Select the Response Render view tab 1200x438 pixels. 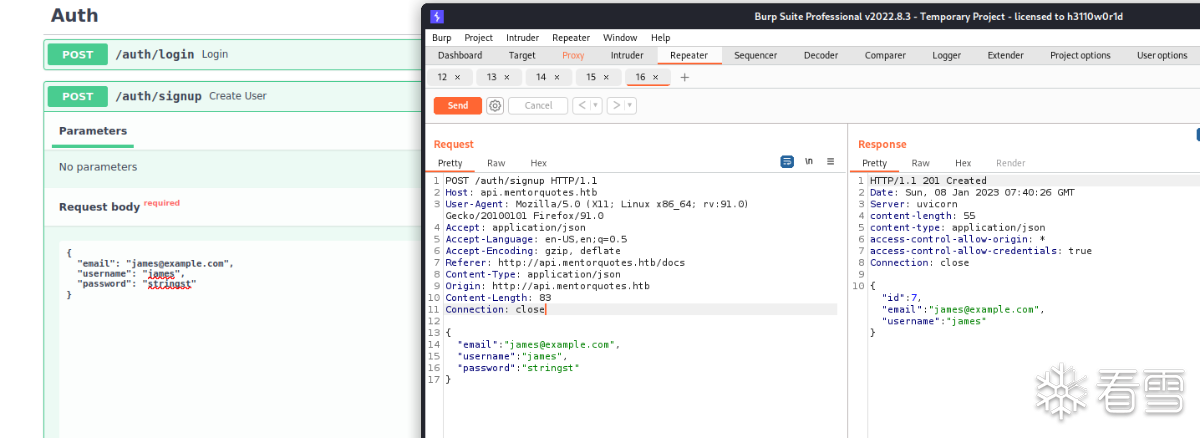(x=1010, y=163)
